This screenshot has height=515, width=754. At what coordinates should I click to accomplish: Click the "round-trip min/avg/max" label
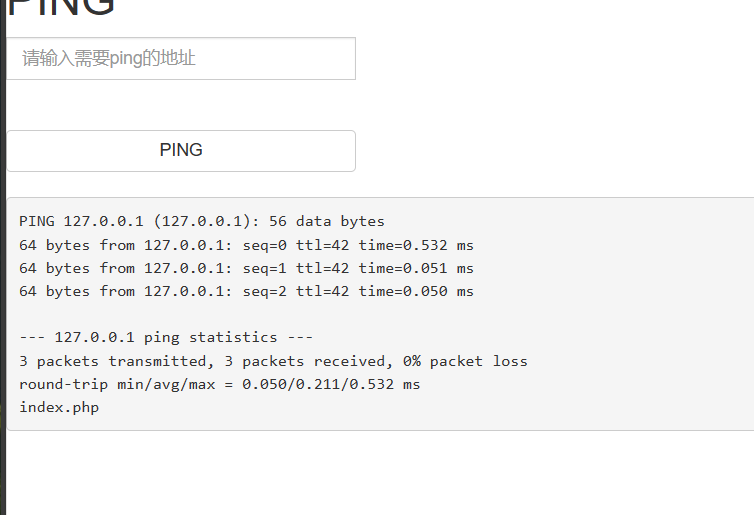point(117,384)
